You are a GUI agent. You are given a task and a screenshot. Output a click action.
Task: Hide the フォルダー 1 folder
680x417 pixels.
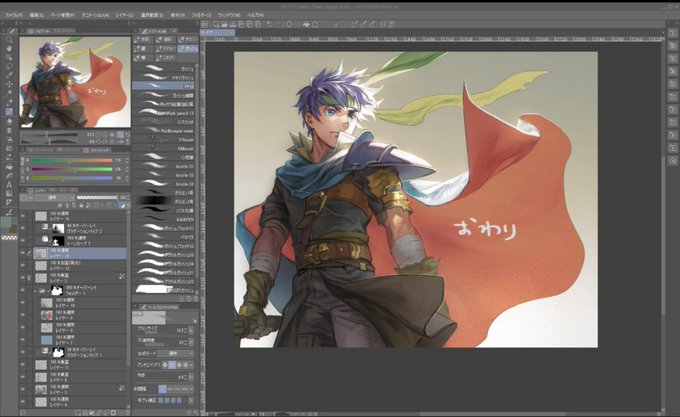coord(23,290)
